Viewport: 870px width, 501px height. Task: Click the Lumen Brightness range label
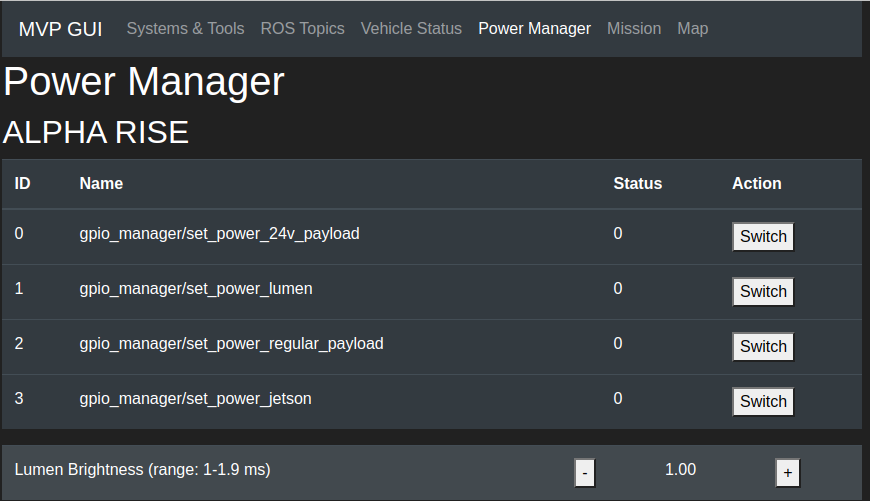(x=143, y=470)
